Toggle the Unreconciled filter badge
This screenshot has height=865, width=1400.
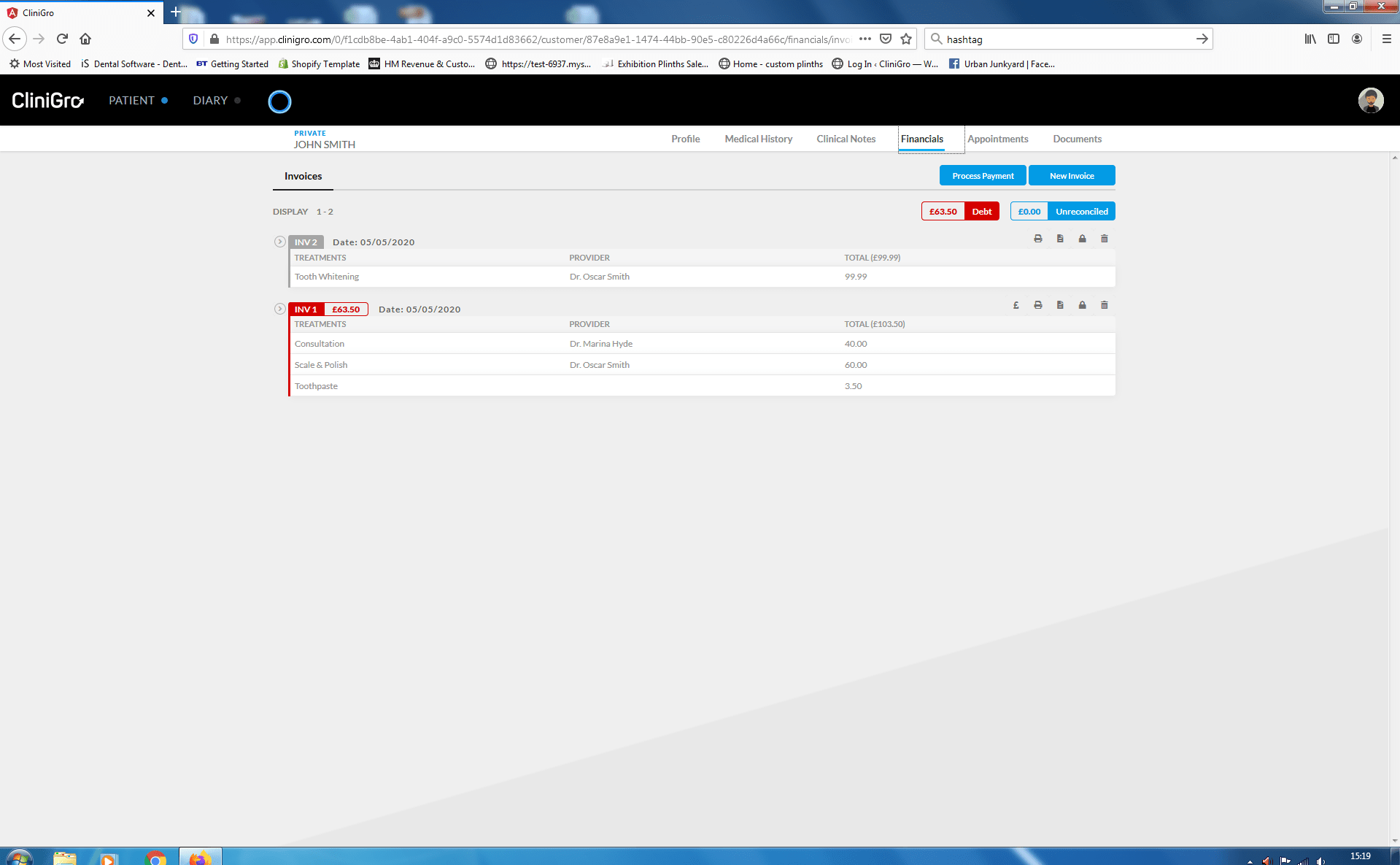click(x=1080, y=212)
